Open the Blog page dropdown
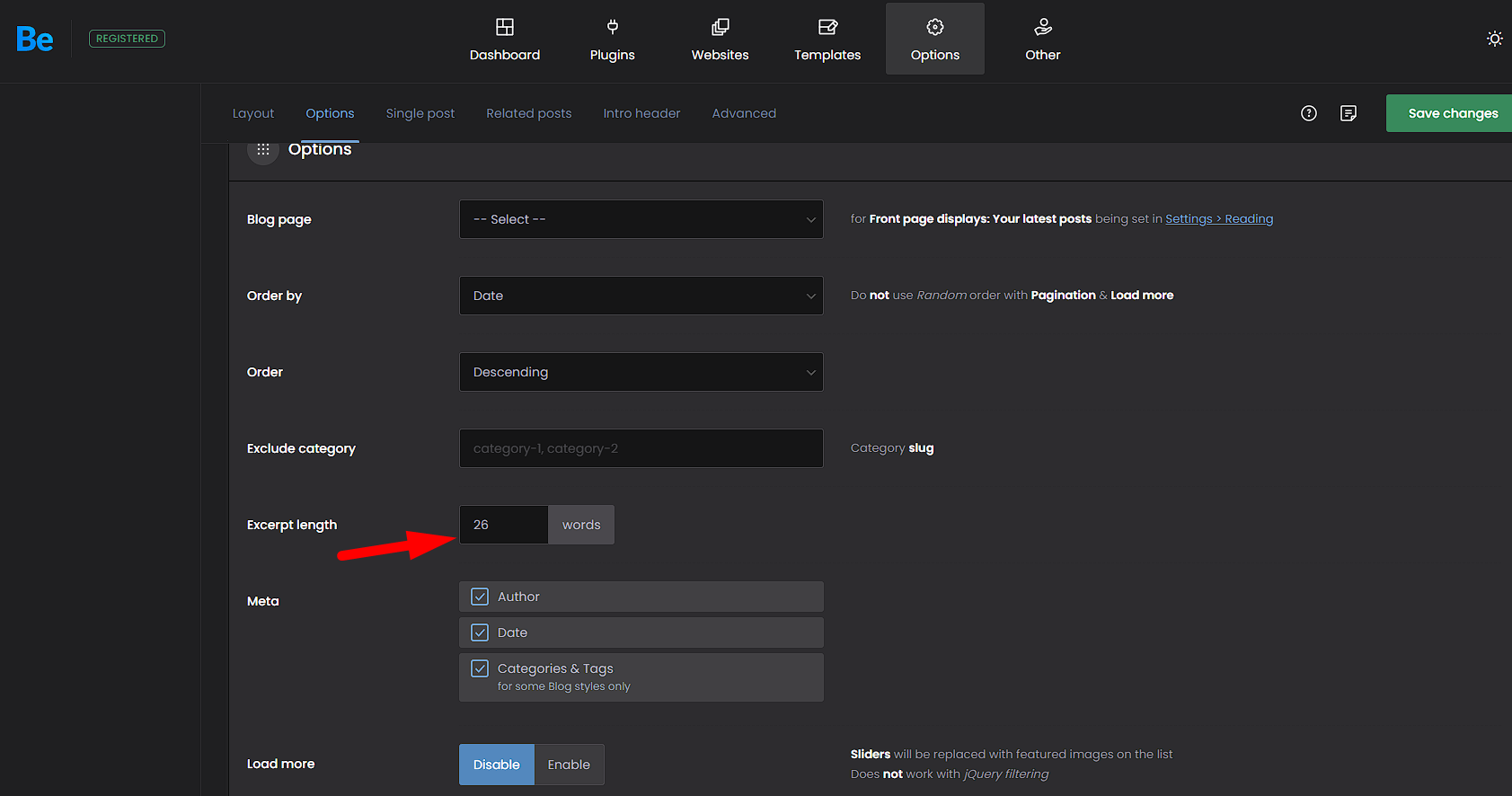The image size is (1512, 796). point(641,219)
